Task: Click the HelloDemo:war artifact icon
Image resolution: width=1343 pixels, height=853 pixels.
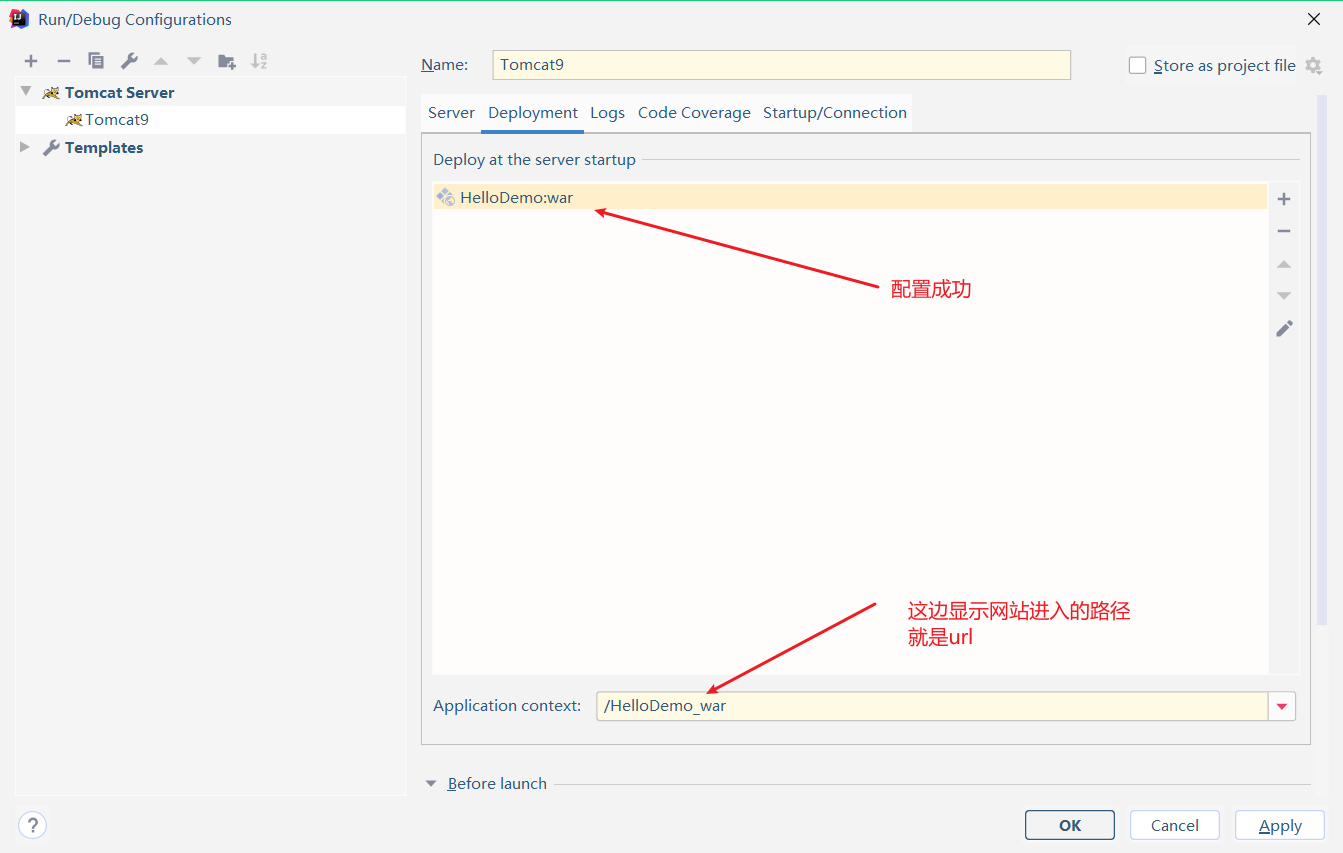Action: tap(446, 197)
